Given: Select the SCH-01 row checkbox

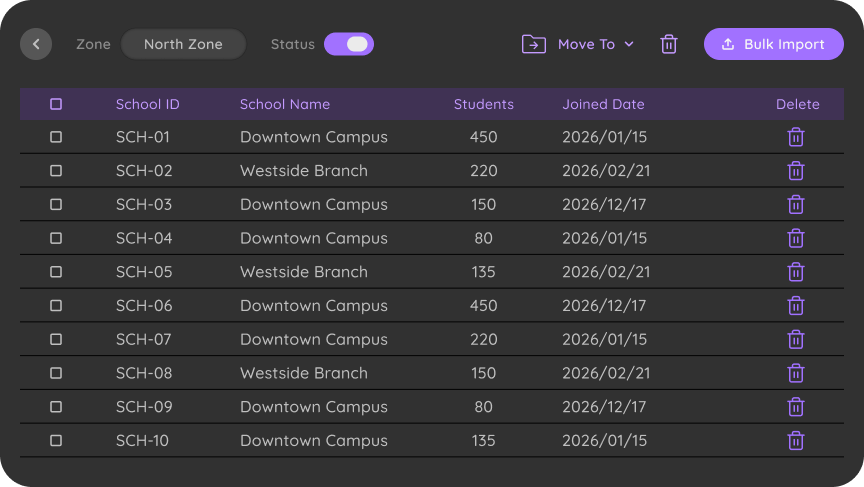Looking at the screenshot, I should click(56, 137).
